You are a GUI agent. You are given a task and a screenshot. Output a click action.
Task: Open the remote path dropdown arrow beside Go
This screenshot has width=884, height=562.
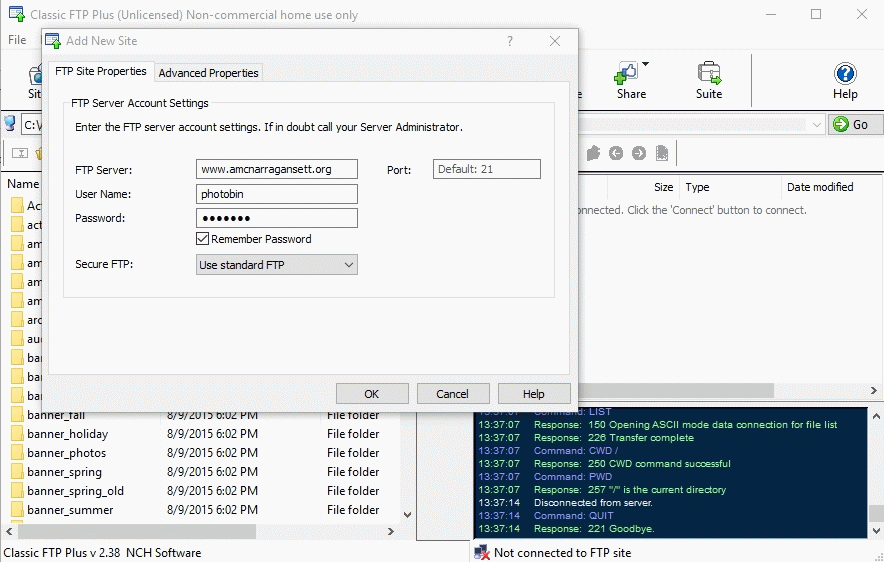[x=817, y=124]
